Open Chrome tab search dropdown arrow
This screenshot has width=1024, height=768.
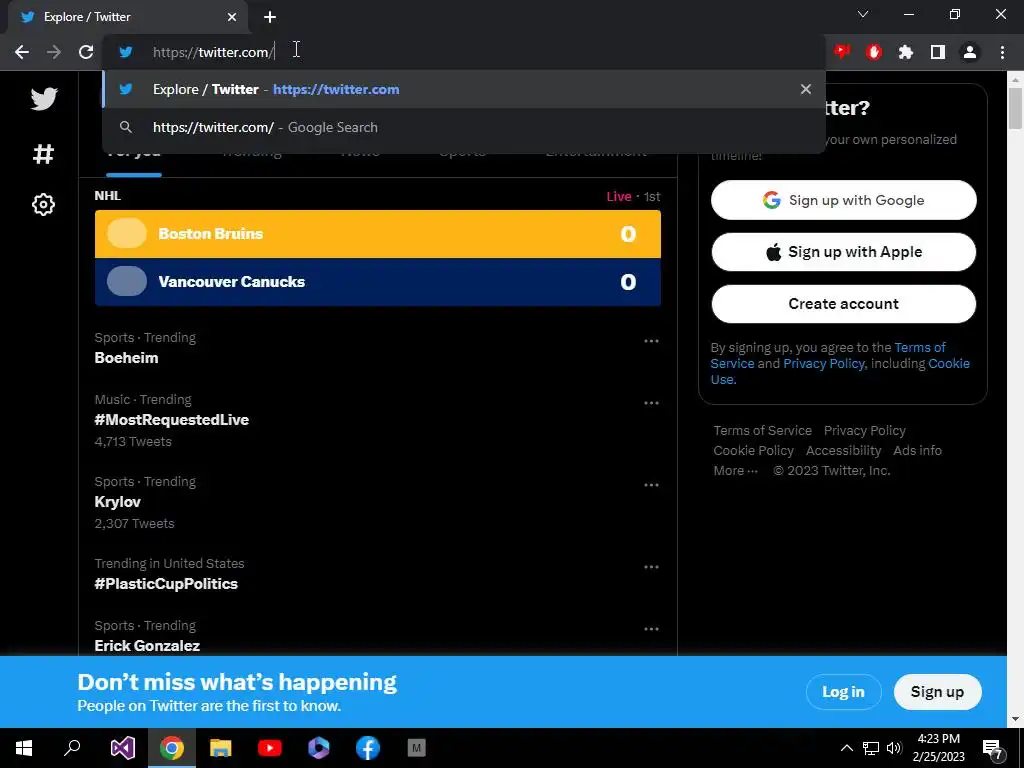click(863, 14)
